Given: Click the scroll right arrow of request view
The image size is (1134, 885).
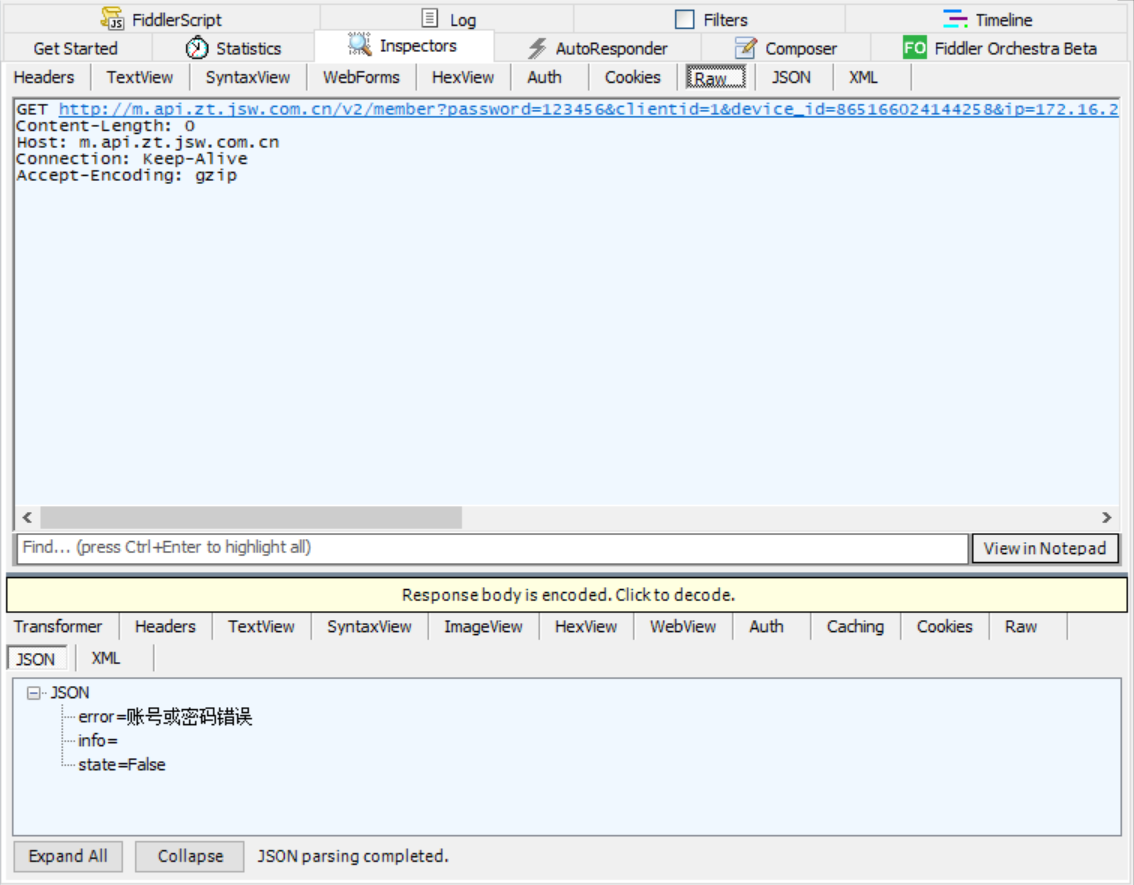Looking at the screenshot, I should click(1107, 517).
